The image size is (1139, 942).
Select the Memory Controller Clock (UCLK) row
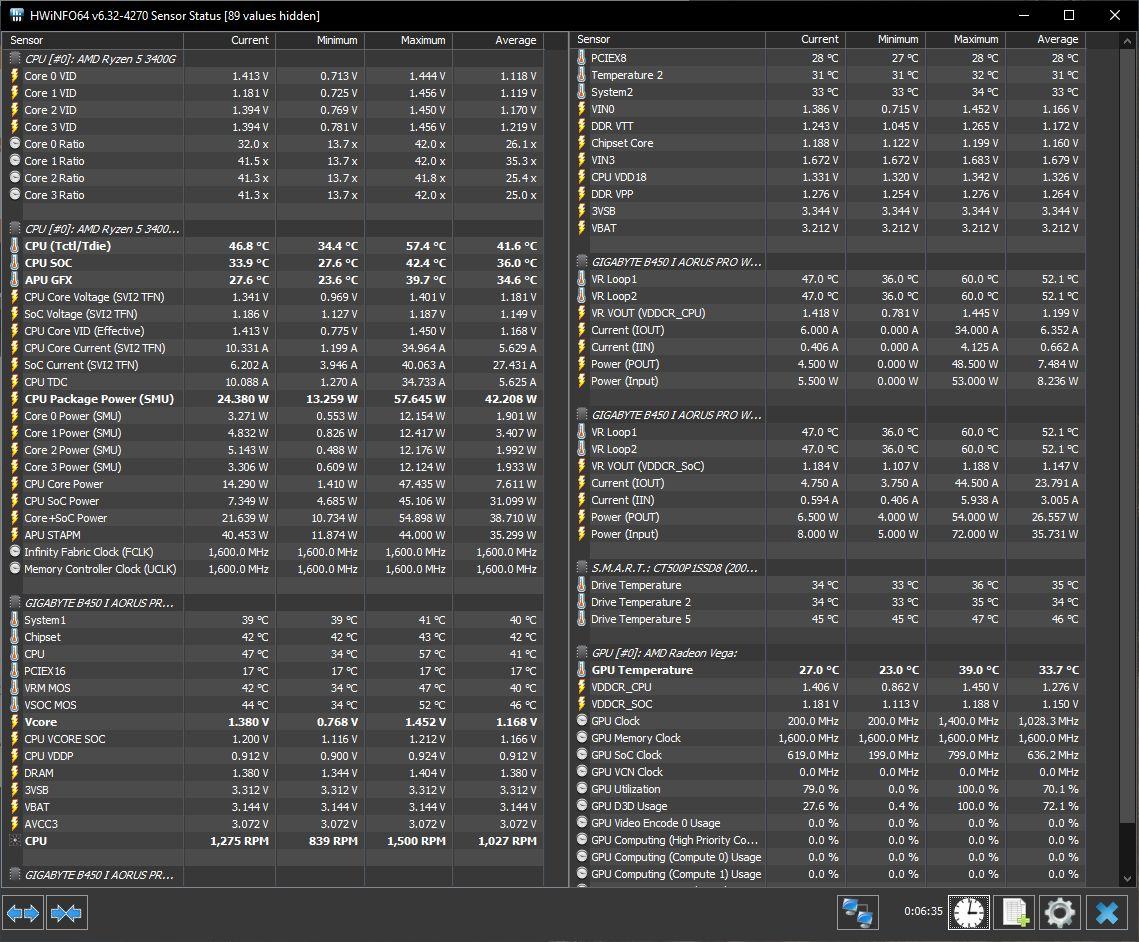tap(273, 569)
